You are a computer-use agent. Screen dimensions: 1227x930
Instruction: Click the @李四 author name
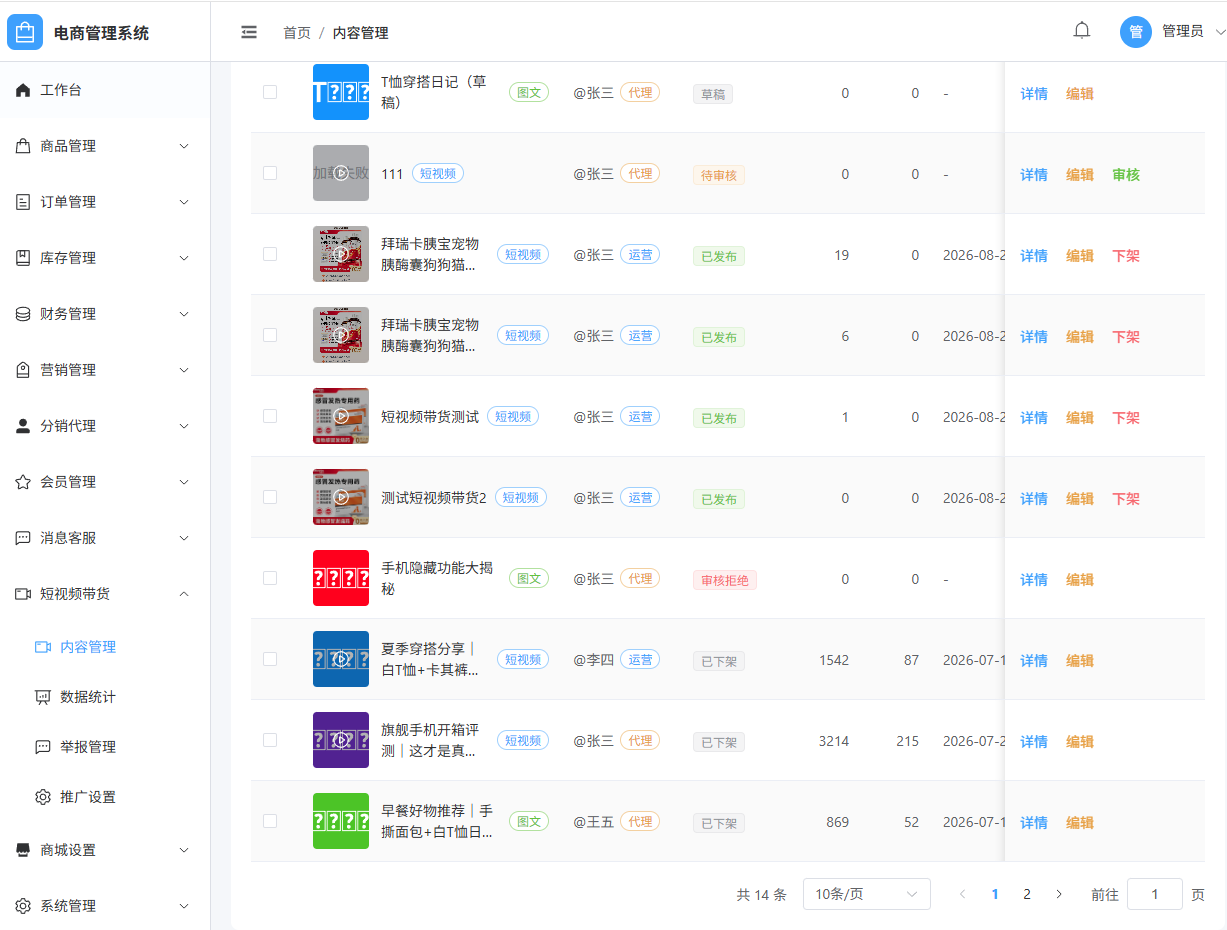click(x=594, y=660)
